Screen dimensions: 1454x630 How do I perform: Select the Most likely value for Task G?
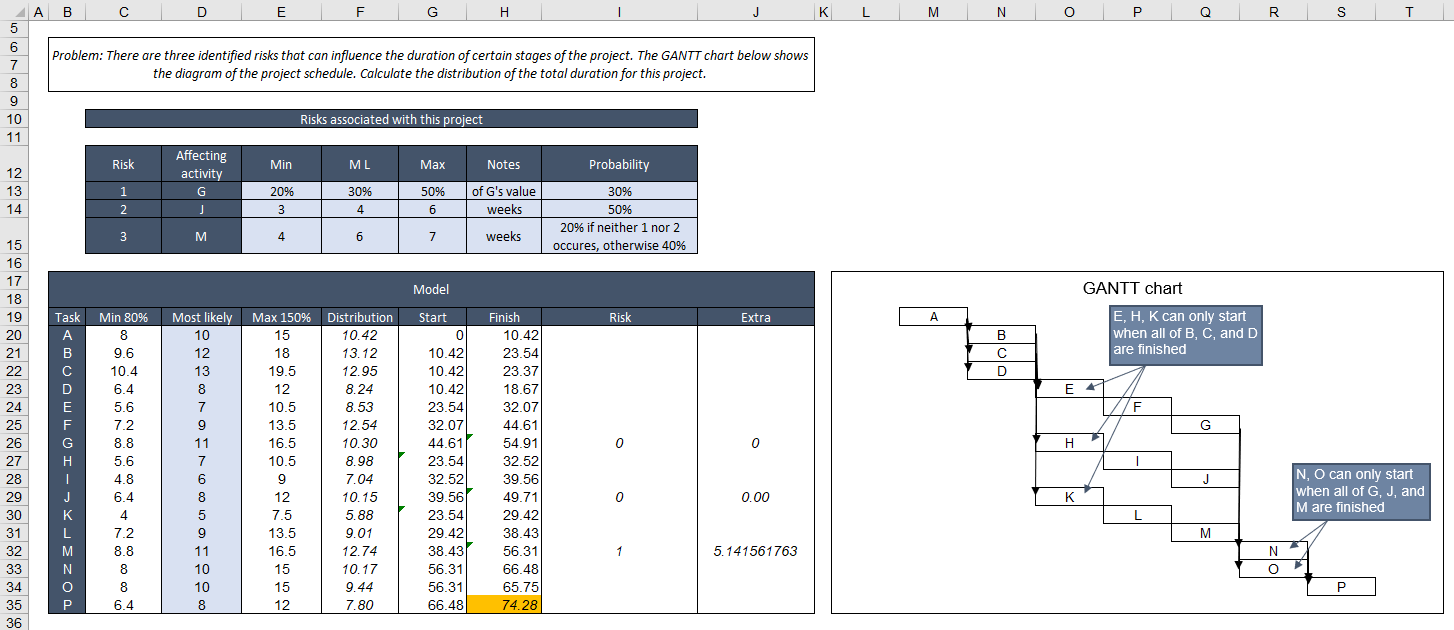tap(201, 441)
